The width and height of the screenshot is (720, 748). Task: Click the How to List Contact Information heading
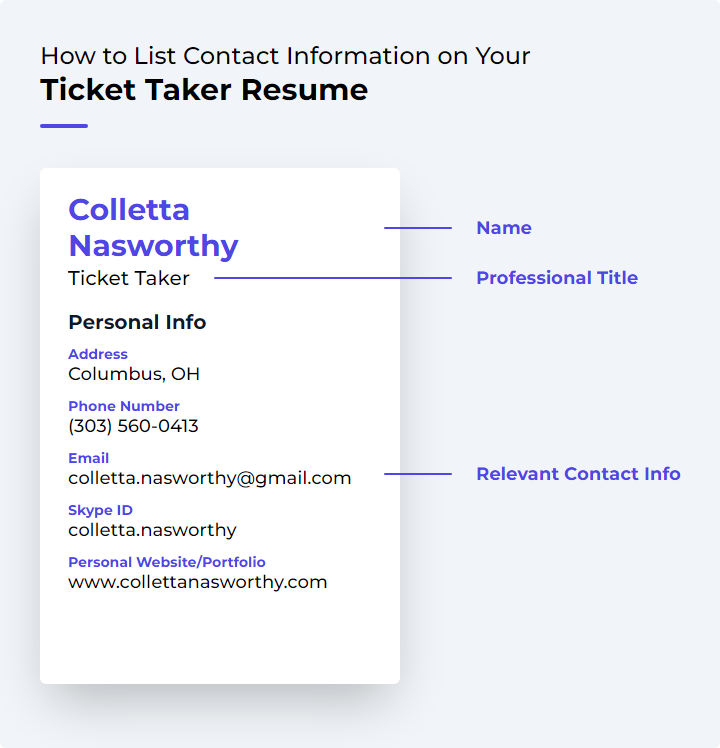(285, 56)
